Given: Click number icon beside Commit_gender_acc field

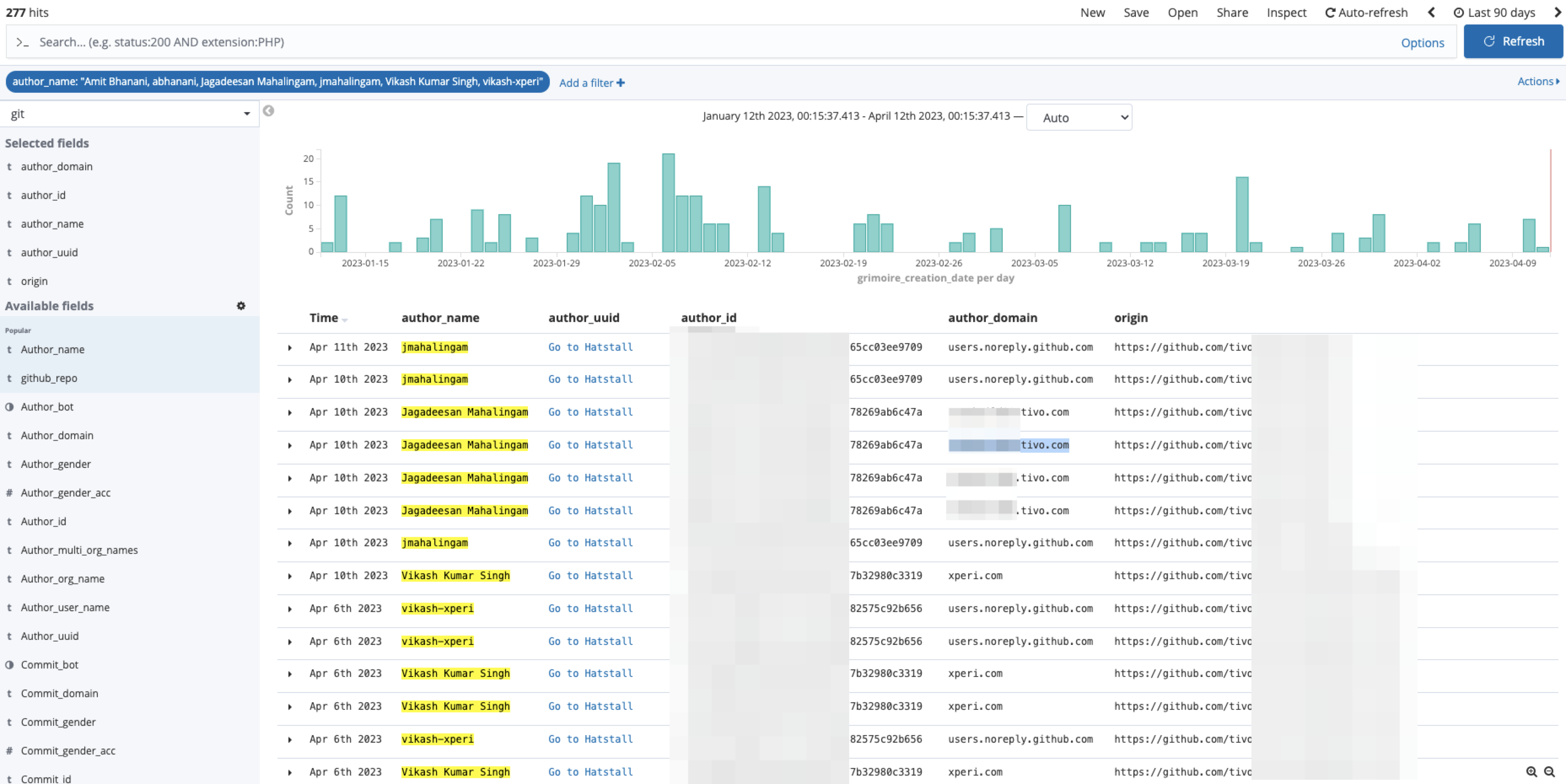Looking at the screenshot, I should coord(9,751).
